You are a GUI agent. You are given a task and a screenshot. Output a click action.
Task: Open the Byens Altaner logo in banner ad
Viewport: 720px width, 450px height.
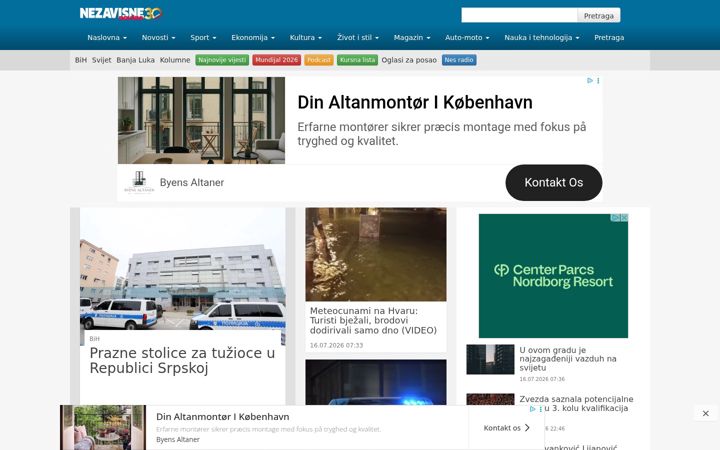[x=139, y=182]
